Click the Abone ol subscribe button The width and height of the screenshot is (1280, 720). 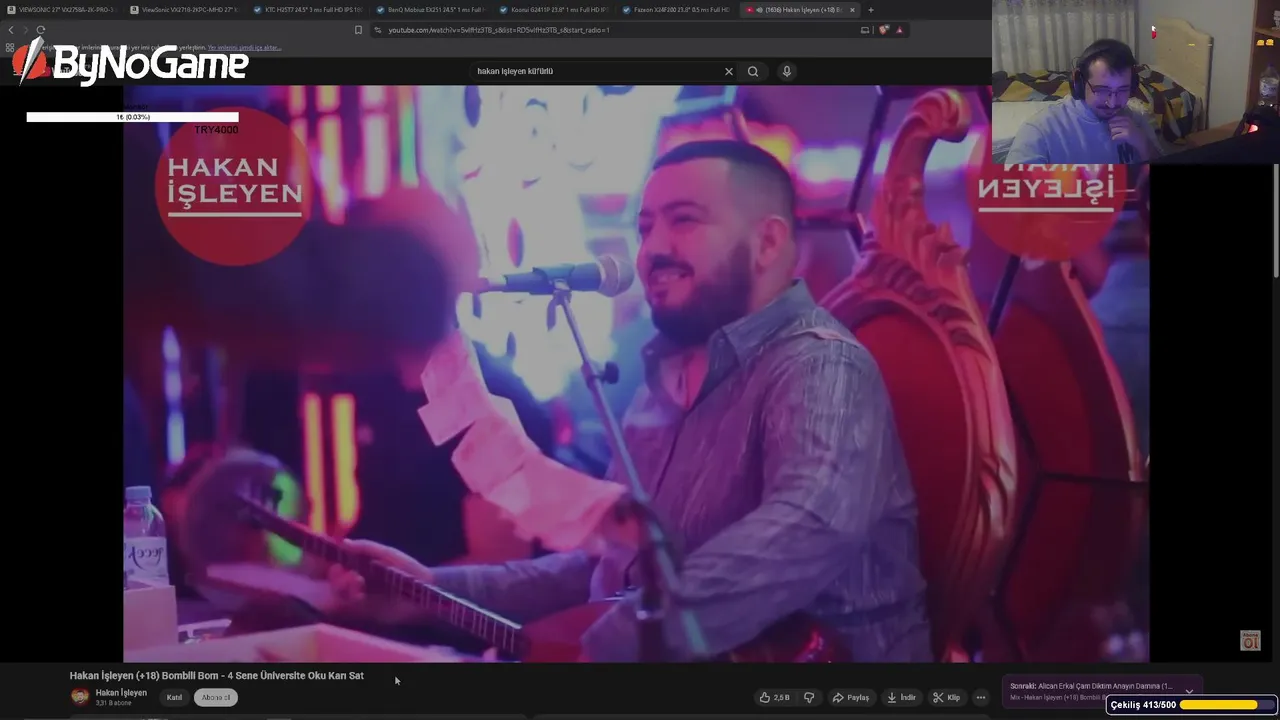pos(215,697)
